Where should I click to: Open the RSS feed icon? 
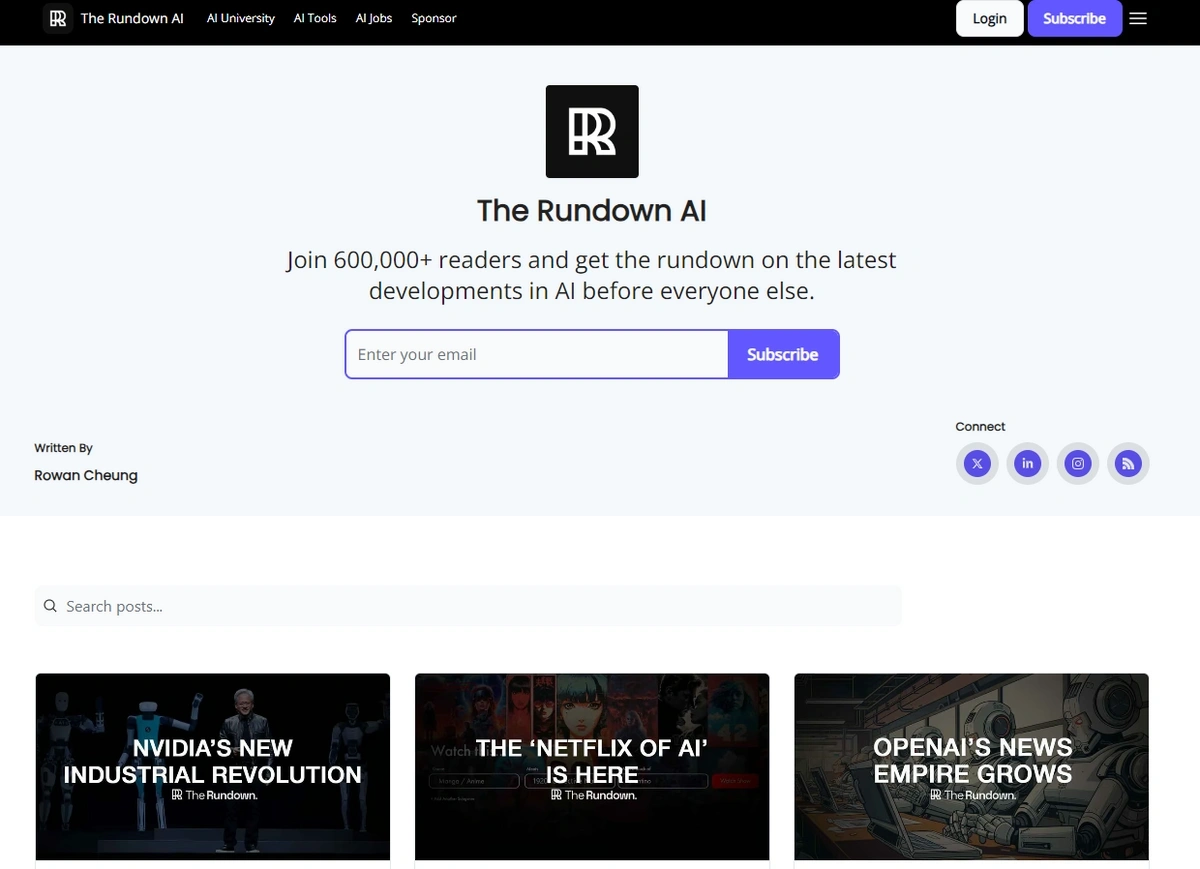[1128, 463]
